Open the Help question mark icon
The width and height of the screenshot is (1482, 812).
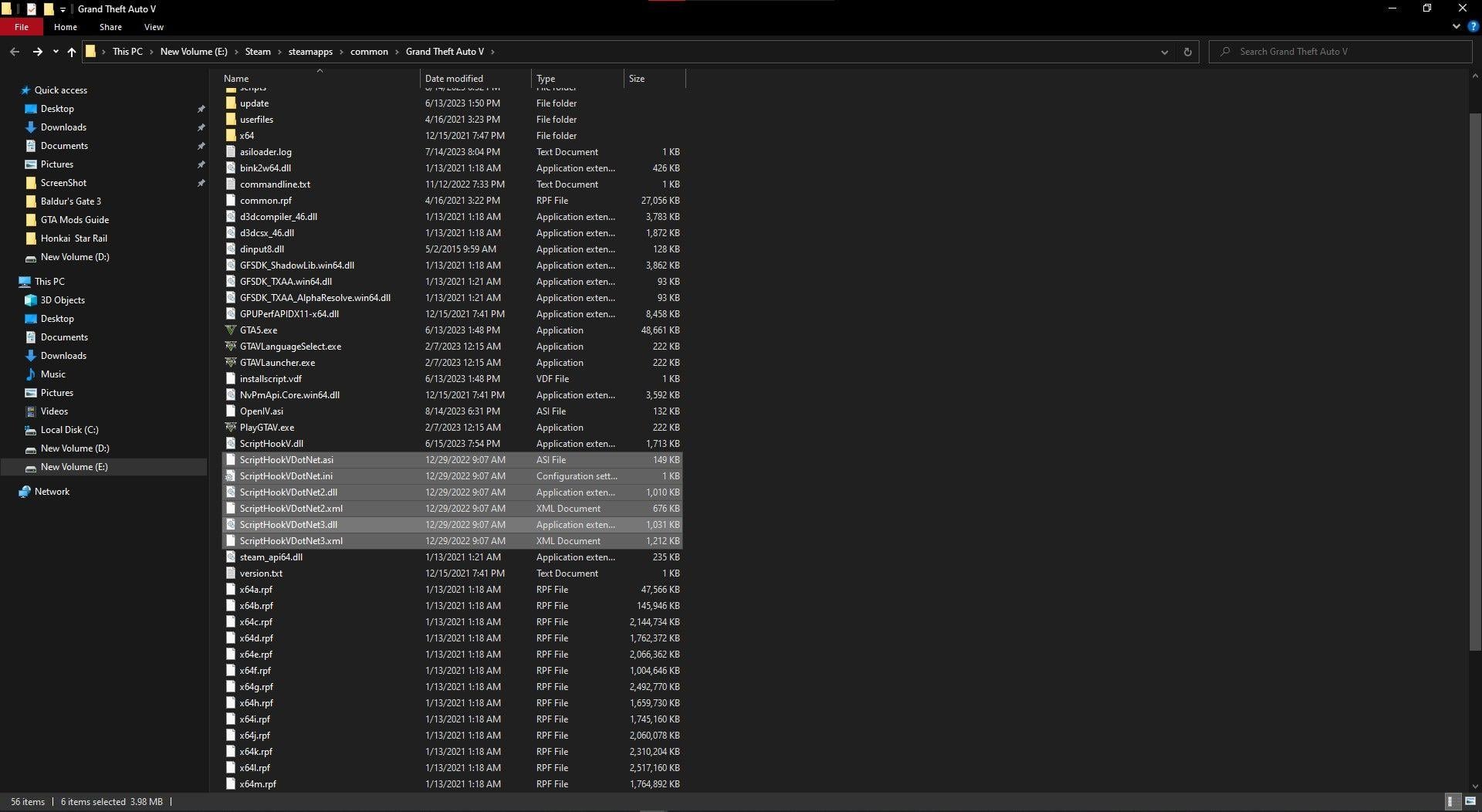point(1472,26)
